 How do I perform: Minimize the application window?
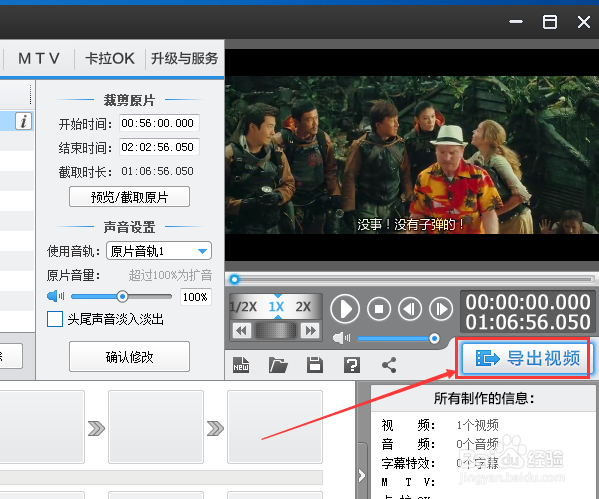tap(516, 22)
